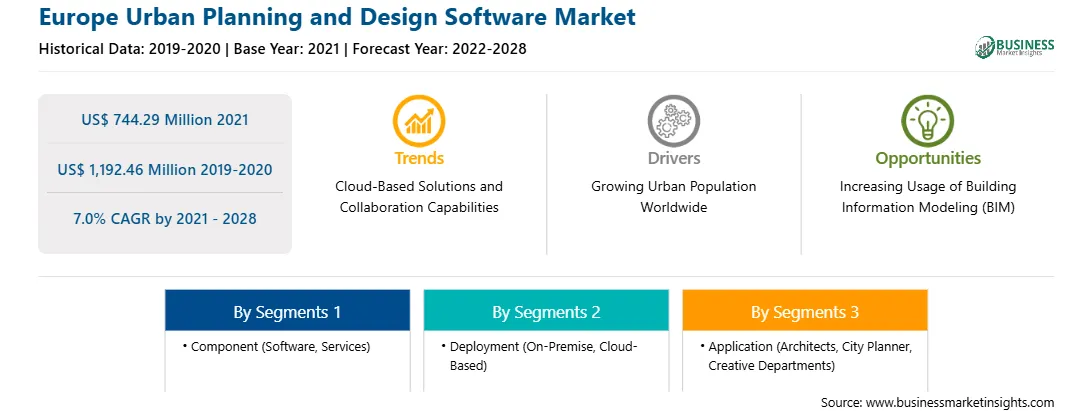Click the orange Trends chart icon

tap(419, 121)
